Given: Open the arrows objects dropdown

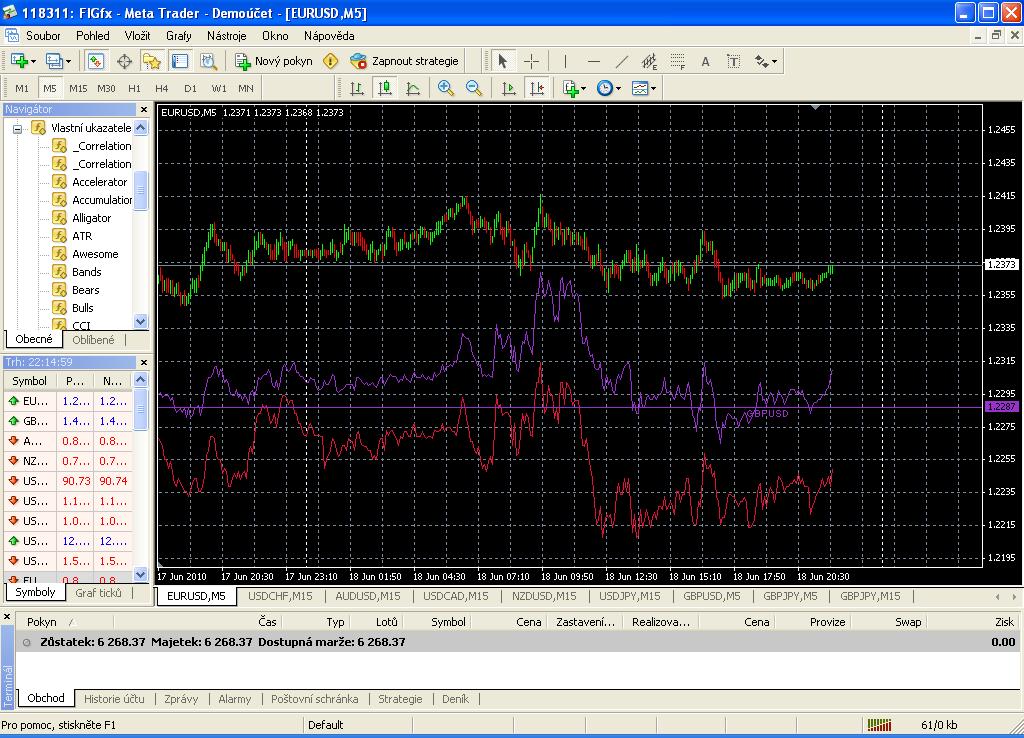Looking at the screenshot, I should tap(765, 61).
